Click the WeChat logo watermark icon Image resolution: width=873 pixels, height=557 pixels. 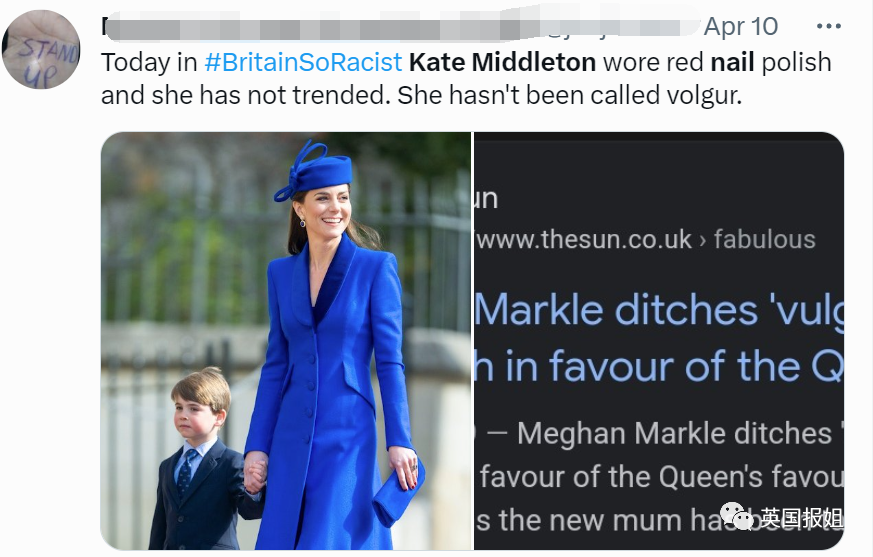pos(738,518)
